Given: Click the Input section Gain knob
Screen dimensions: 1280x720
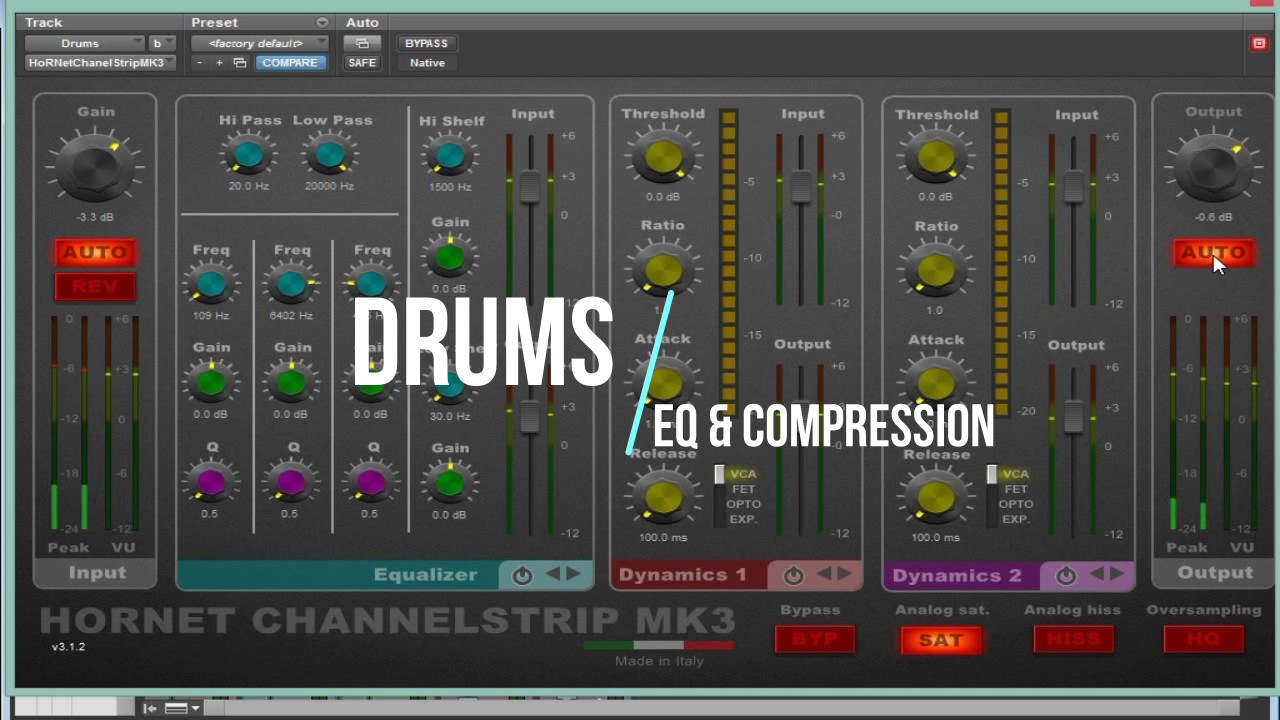Looking at the screenshot, I should point(95,165).
